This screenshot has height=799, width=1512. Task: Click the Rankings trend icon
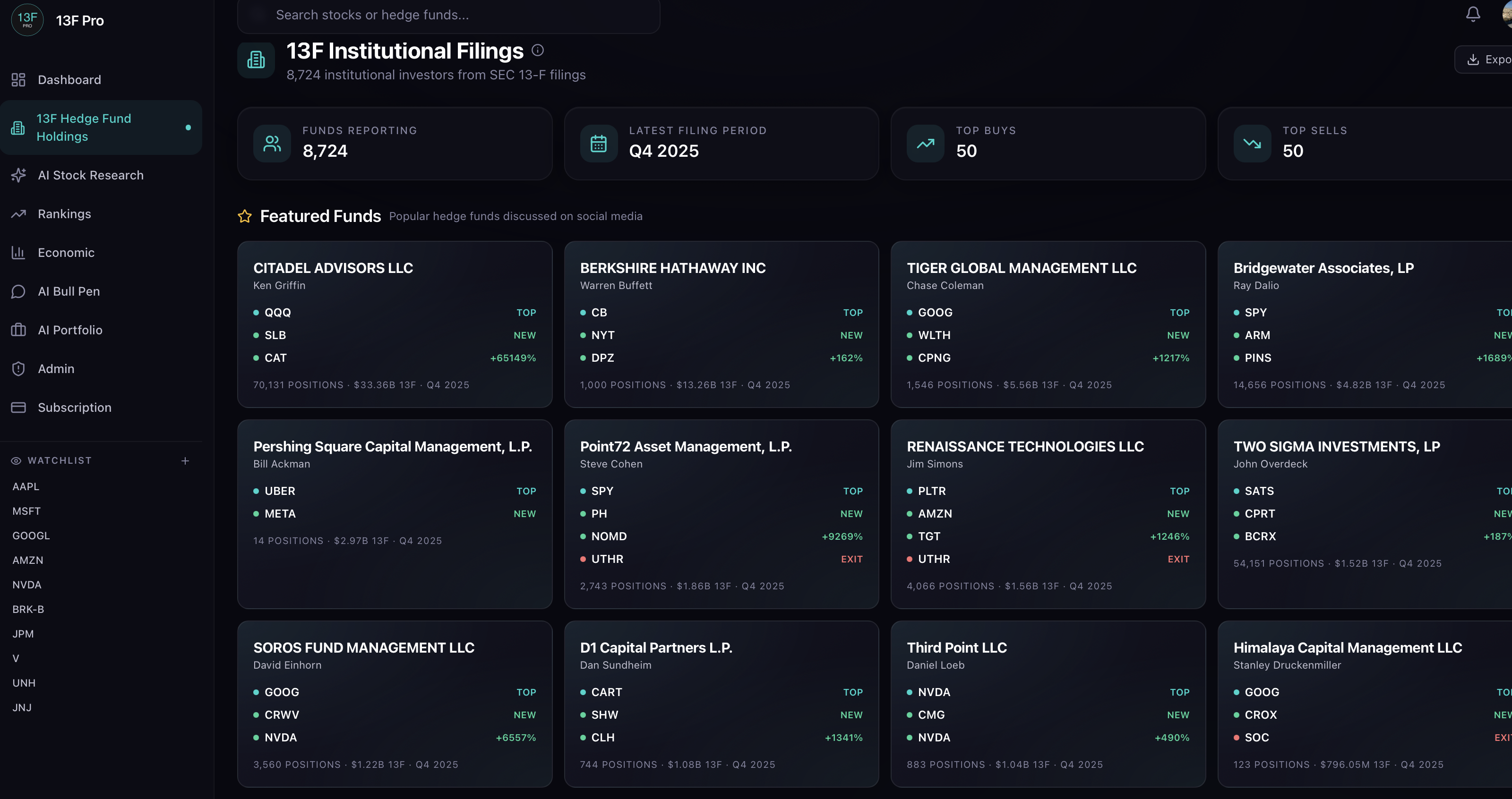tap(18, 213)
